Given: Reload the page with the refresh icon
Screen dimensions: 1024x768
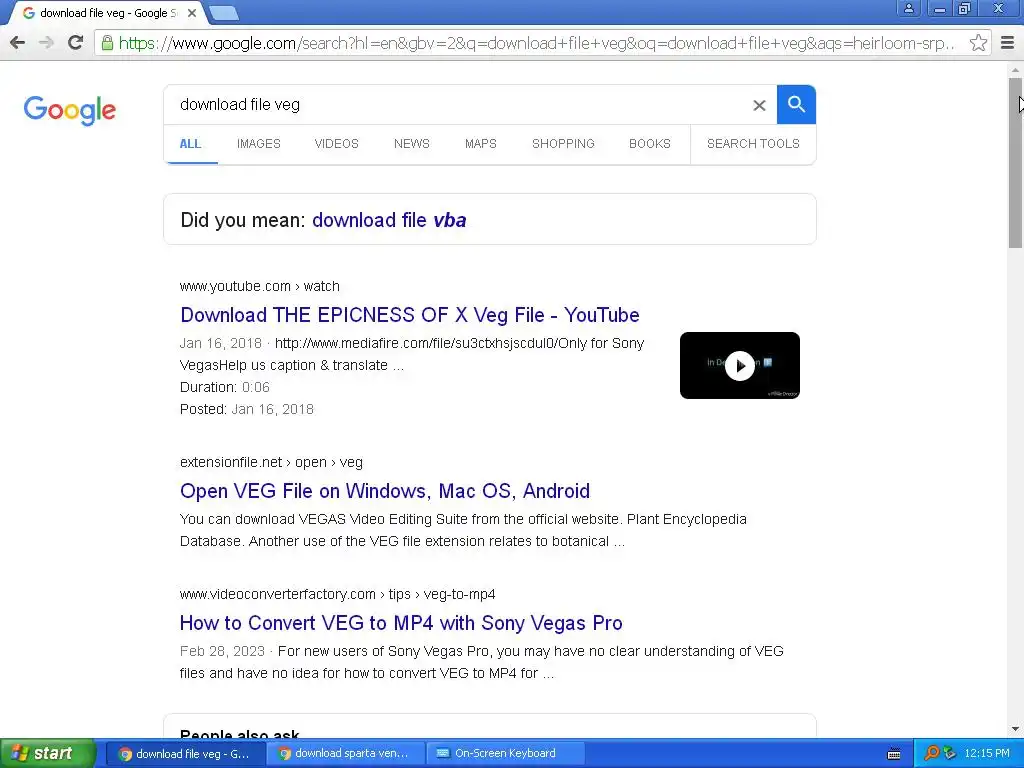Looking at the screenshot, I should tap(76, 43).
